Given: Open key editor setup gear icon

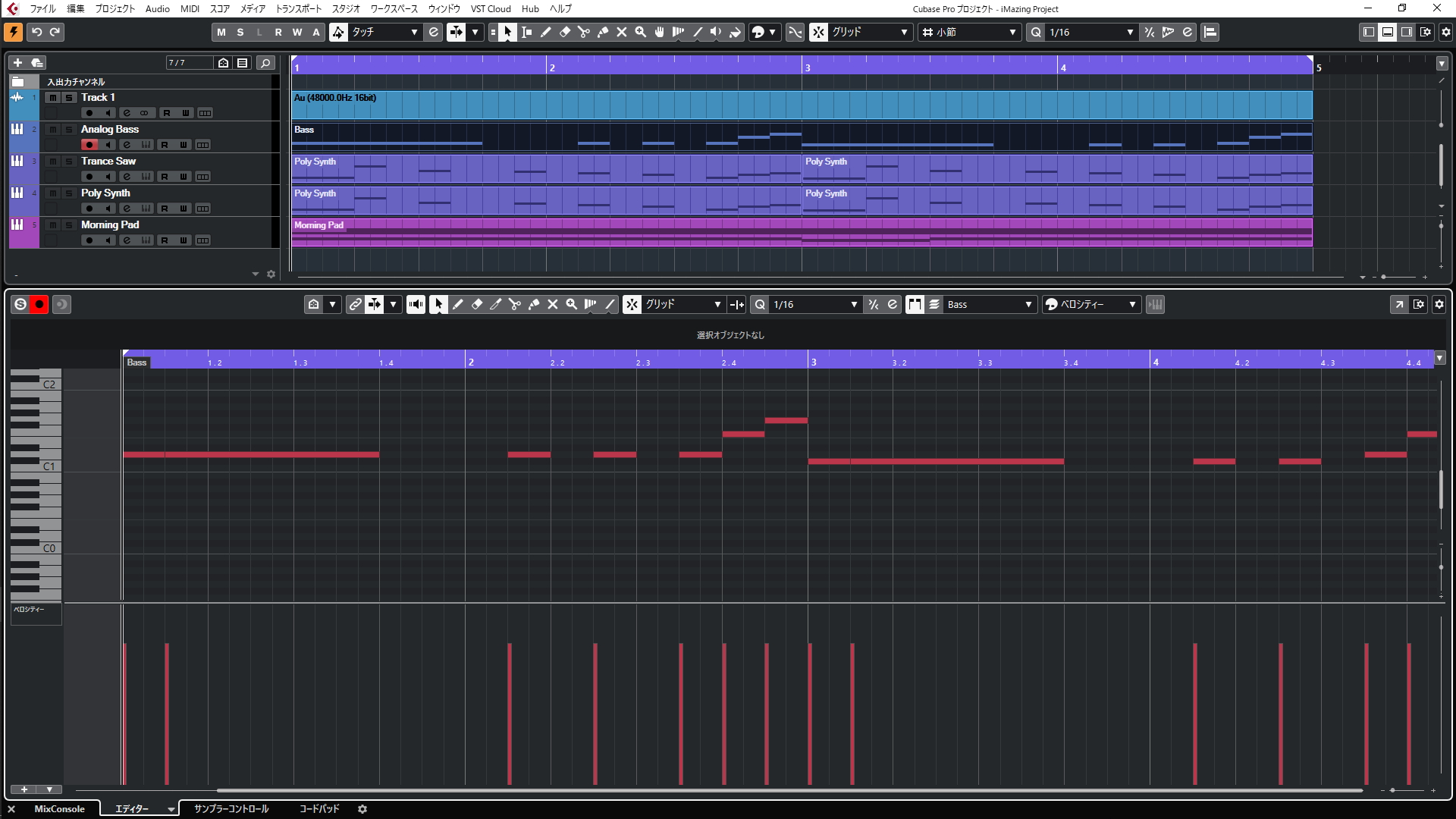Looking at the screenshot, I should (1439, 304).
